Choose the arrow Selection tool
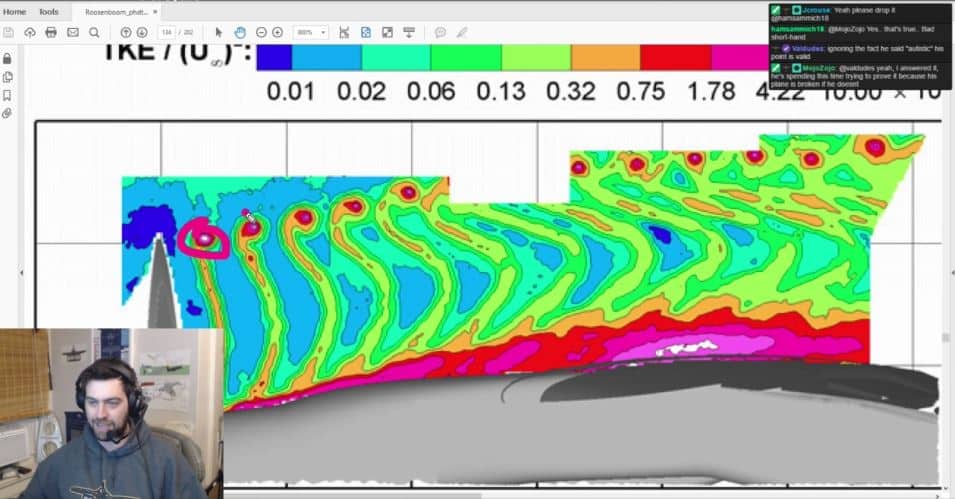 [219, 32]
